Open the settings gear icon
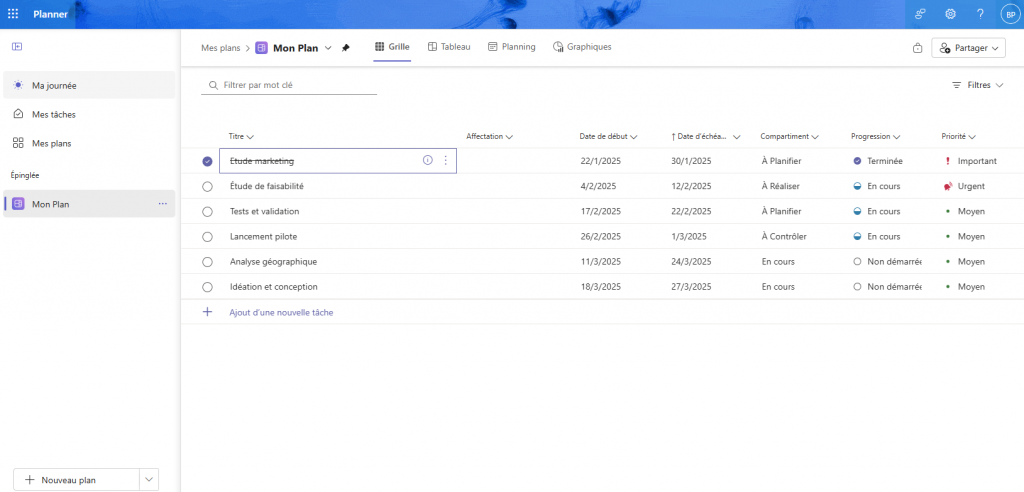 click(950, 14)
